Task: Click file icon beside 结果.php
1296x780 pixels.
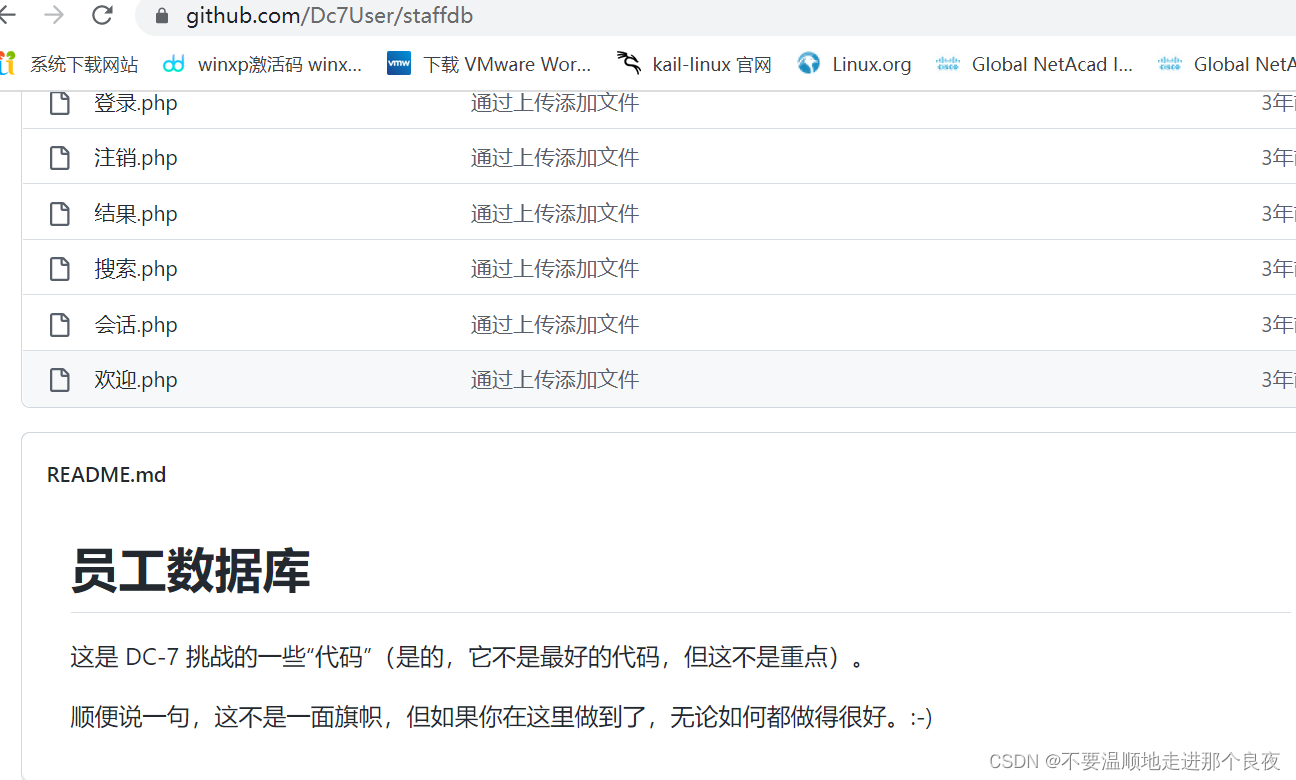Action: pyautogui.click(x=60, y=214)
